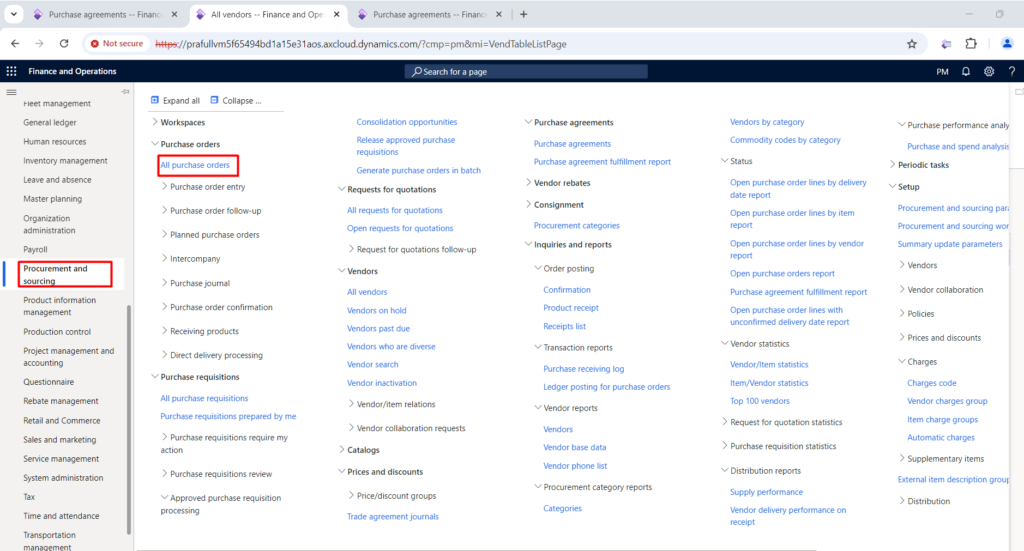Click the Not secure site info badge
1024x551 pixels.
tap(117, 44)
